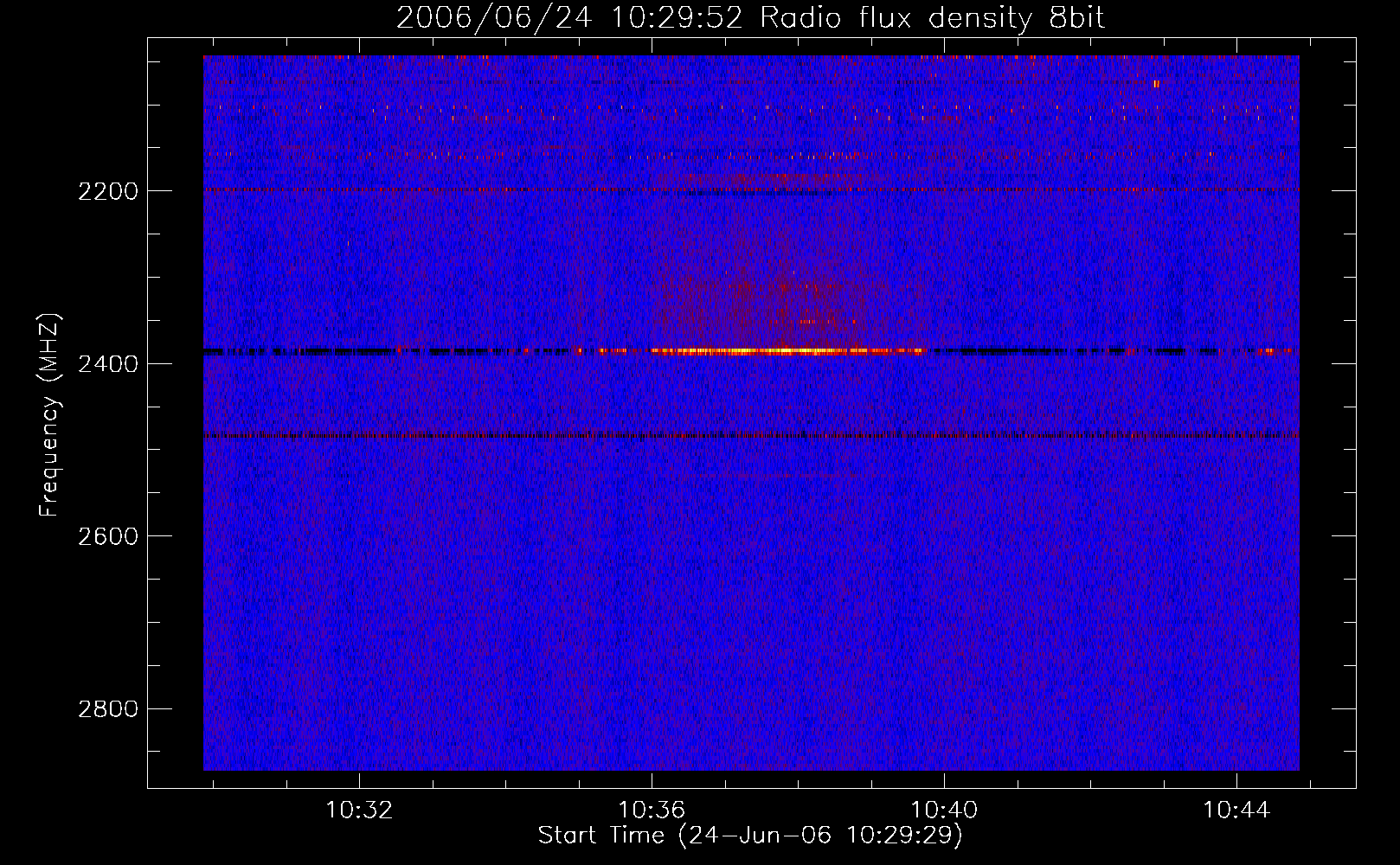Click the 10:44 time tick label

[1236, 810]
